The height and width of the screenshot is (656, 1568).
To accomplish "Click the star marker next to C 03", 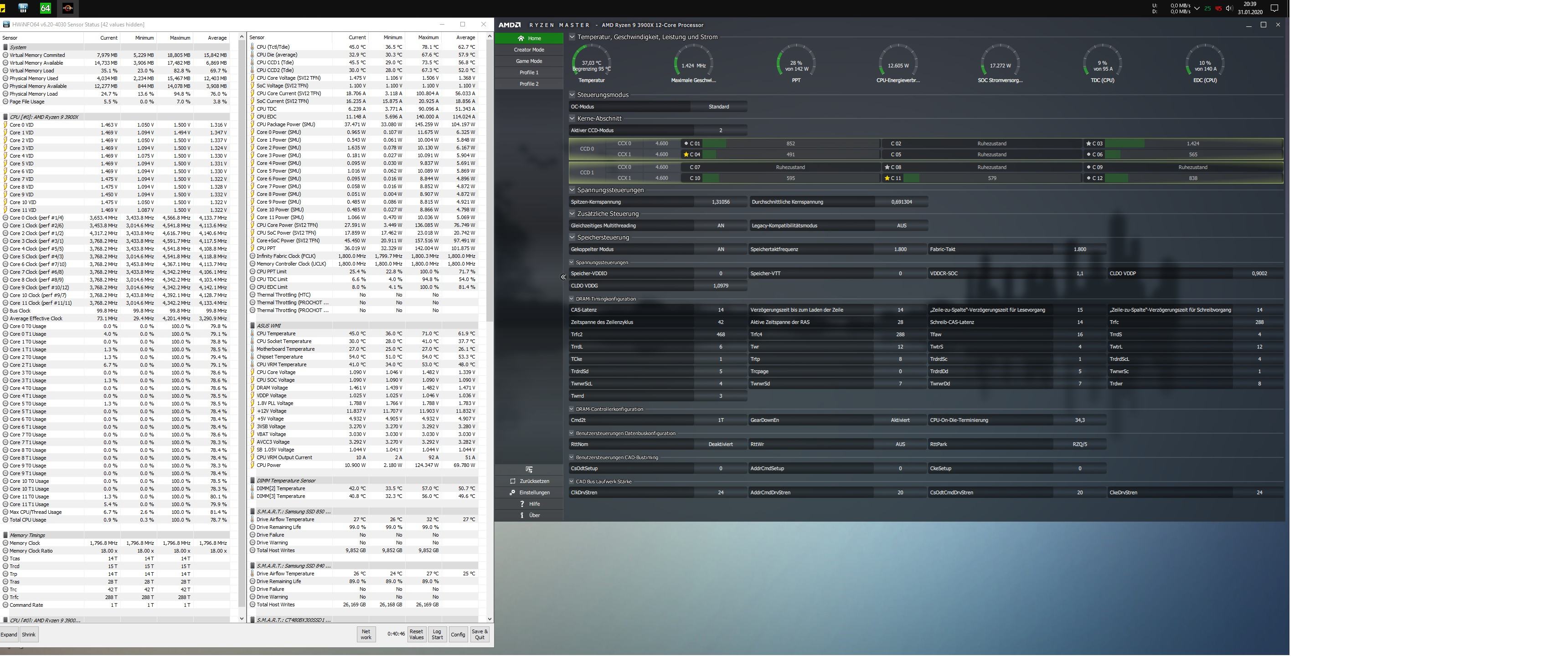I will coord(1088,143).
